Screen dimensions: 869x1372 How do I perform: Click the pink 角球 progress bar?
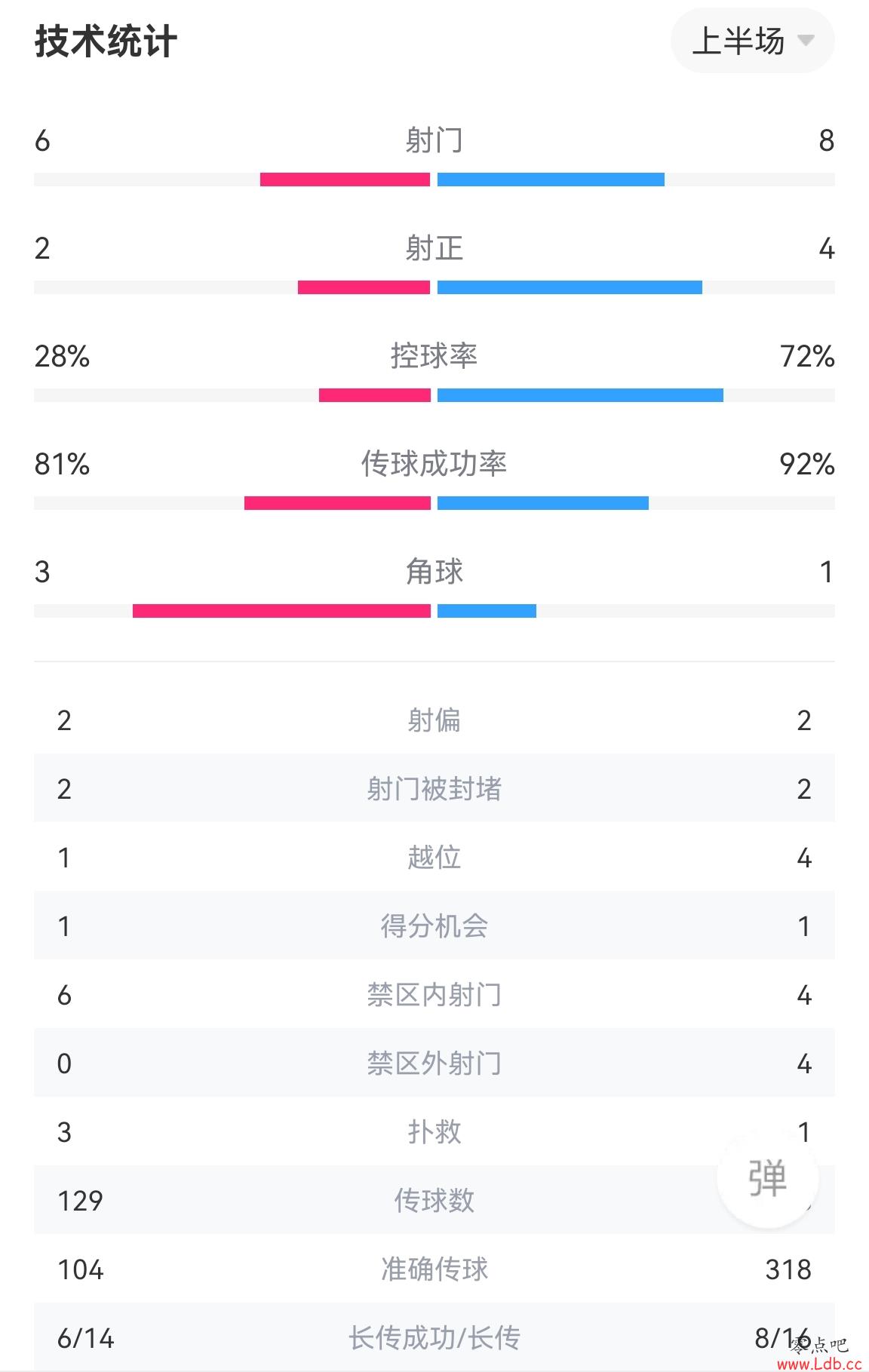281,611
